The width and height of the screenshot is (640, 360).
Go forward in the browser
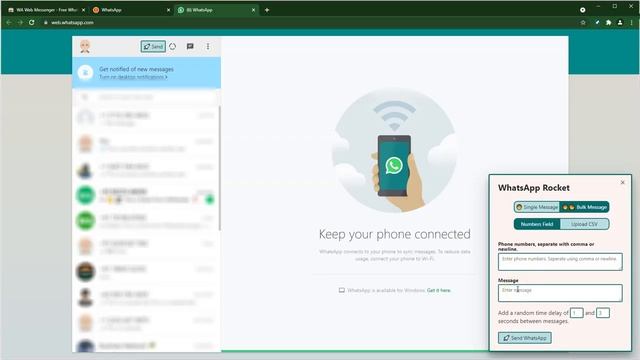[20, 22]
